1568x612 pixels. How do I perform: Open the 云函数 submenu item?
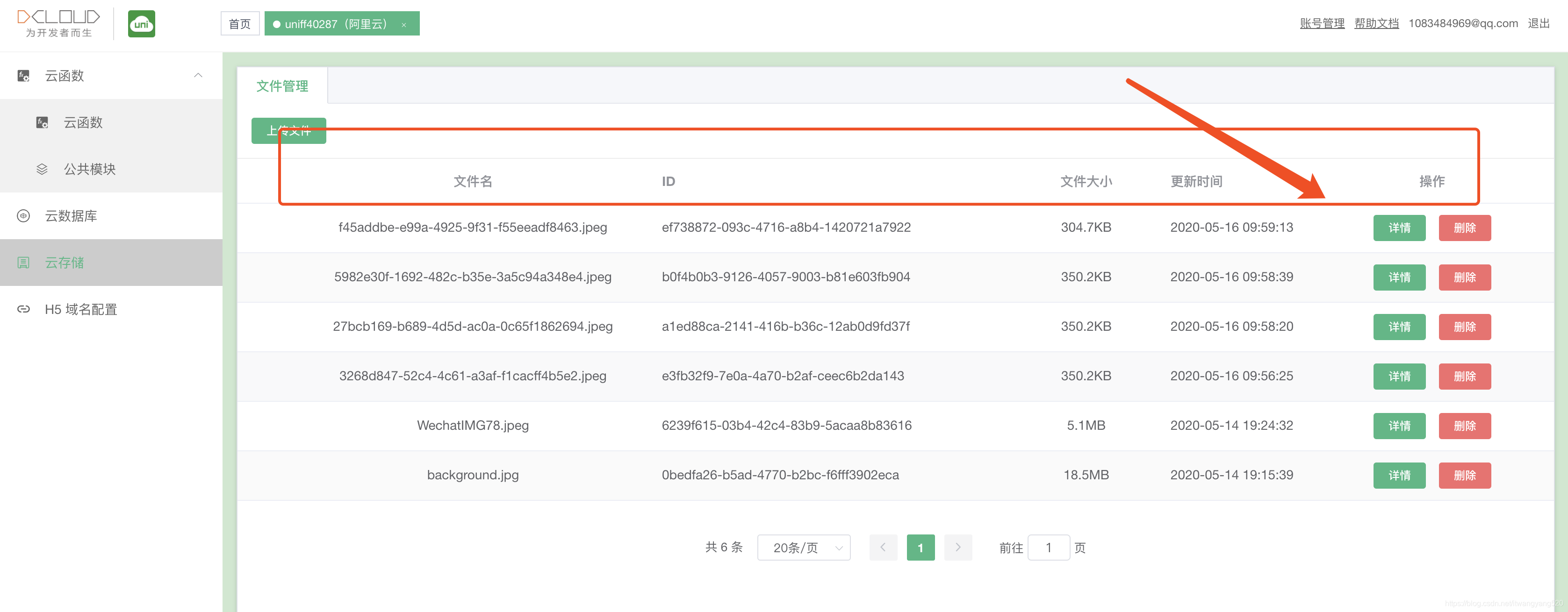[111, 122]
